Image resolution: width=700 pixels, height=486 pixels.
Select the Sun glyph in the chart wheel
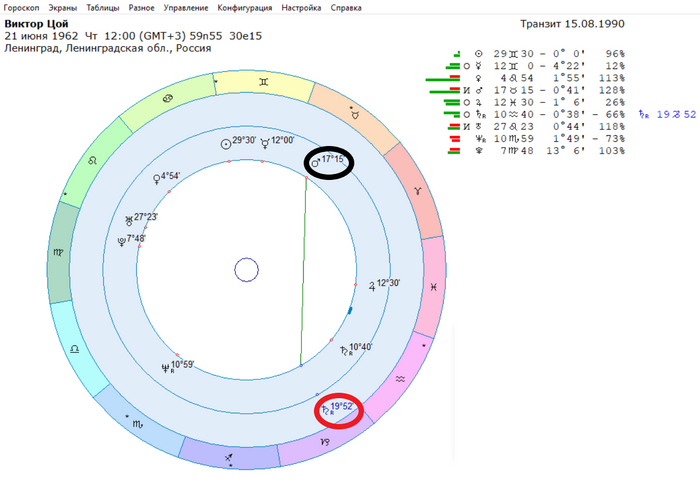click(226, 144)
